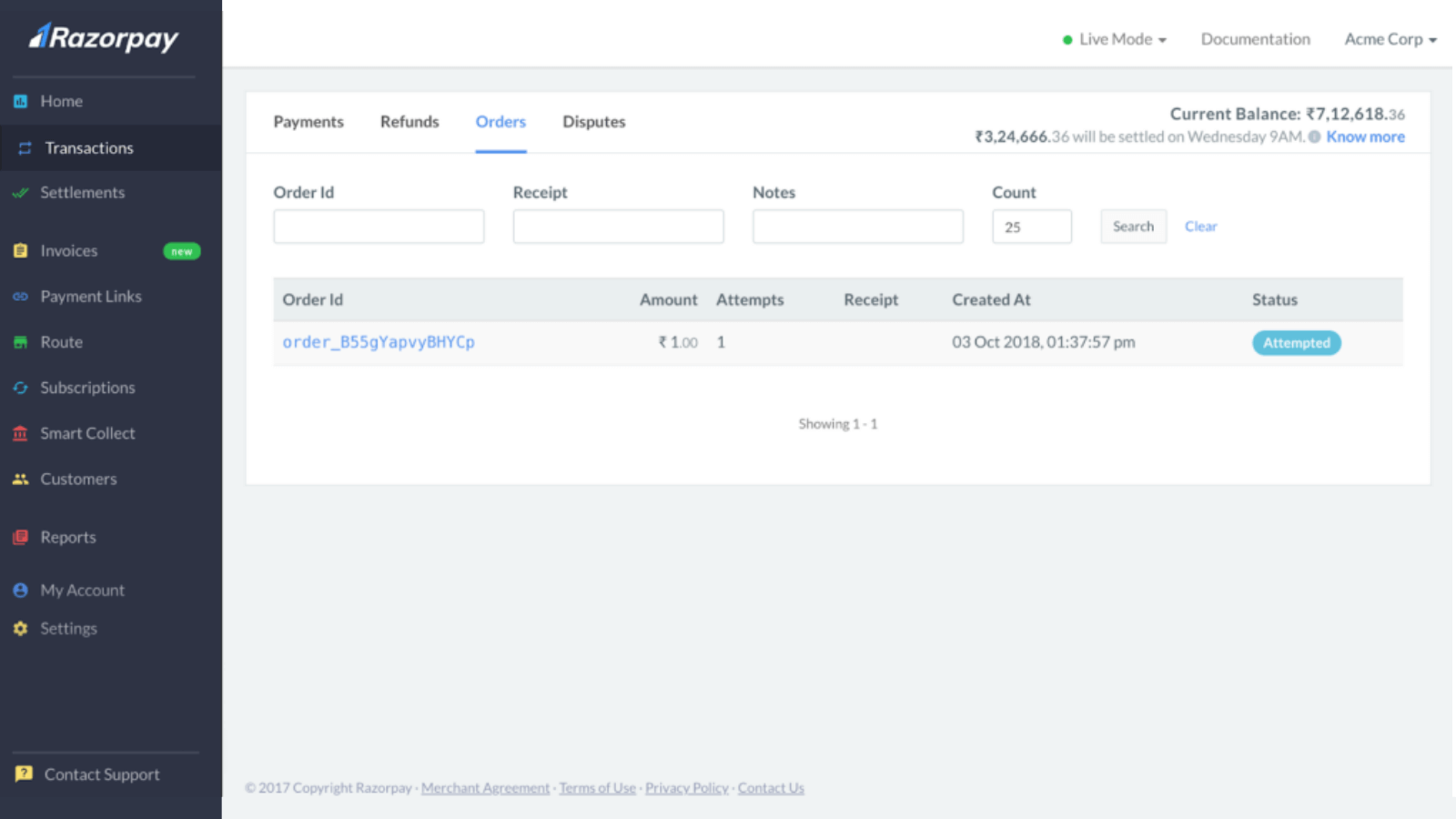
Task: Click the Created At column header
Action: tap(991, 299)
